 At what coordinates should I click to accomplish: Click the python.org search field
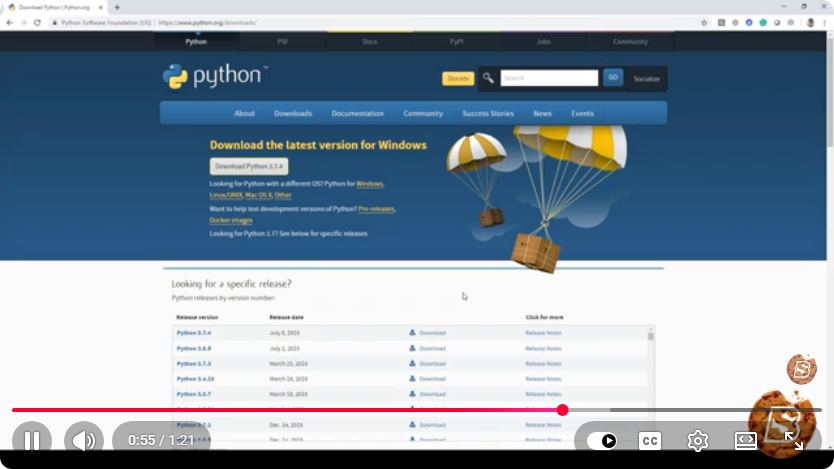pos(549,78)
